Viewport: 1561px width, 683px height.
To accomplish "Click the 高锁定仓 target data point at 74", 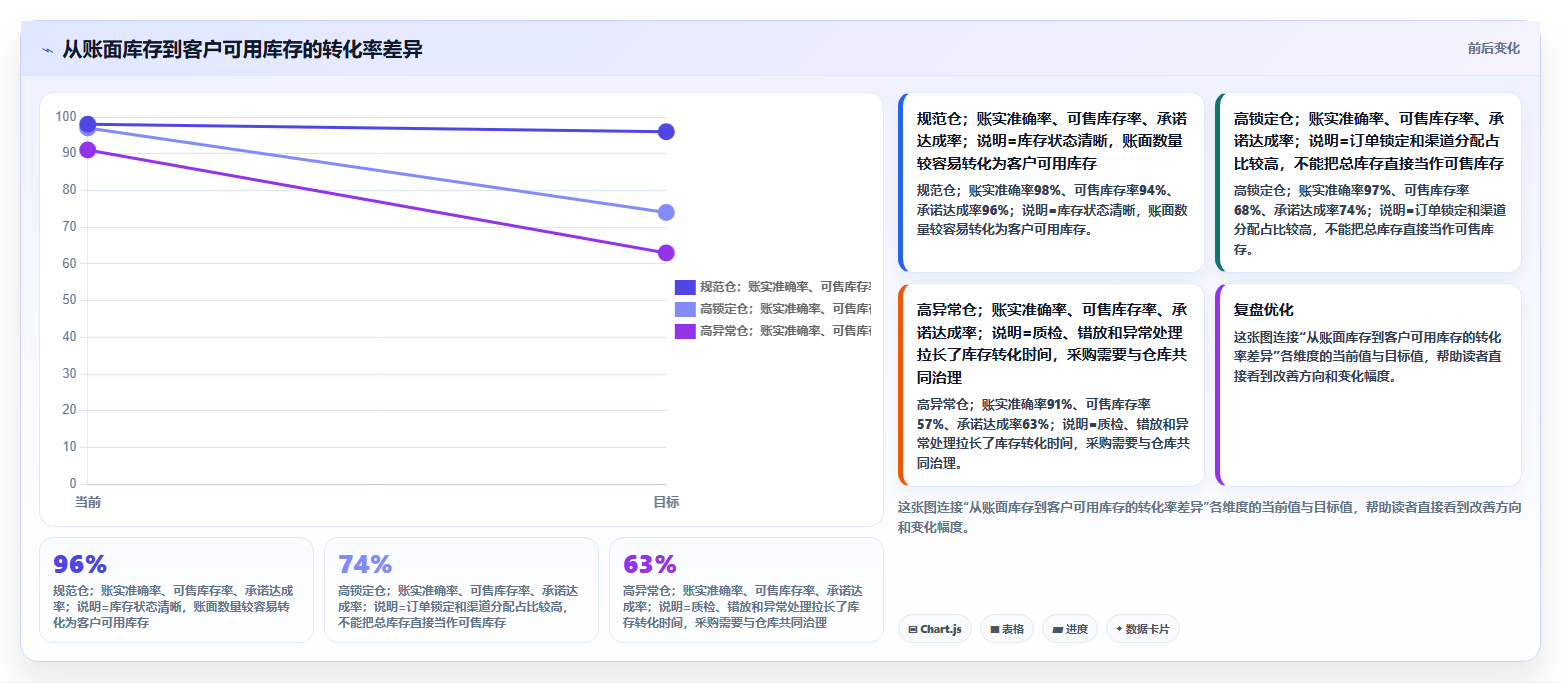I will [x=666, y=212].
